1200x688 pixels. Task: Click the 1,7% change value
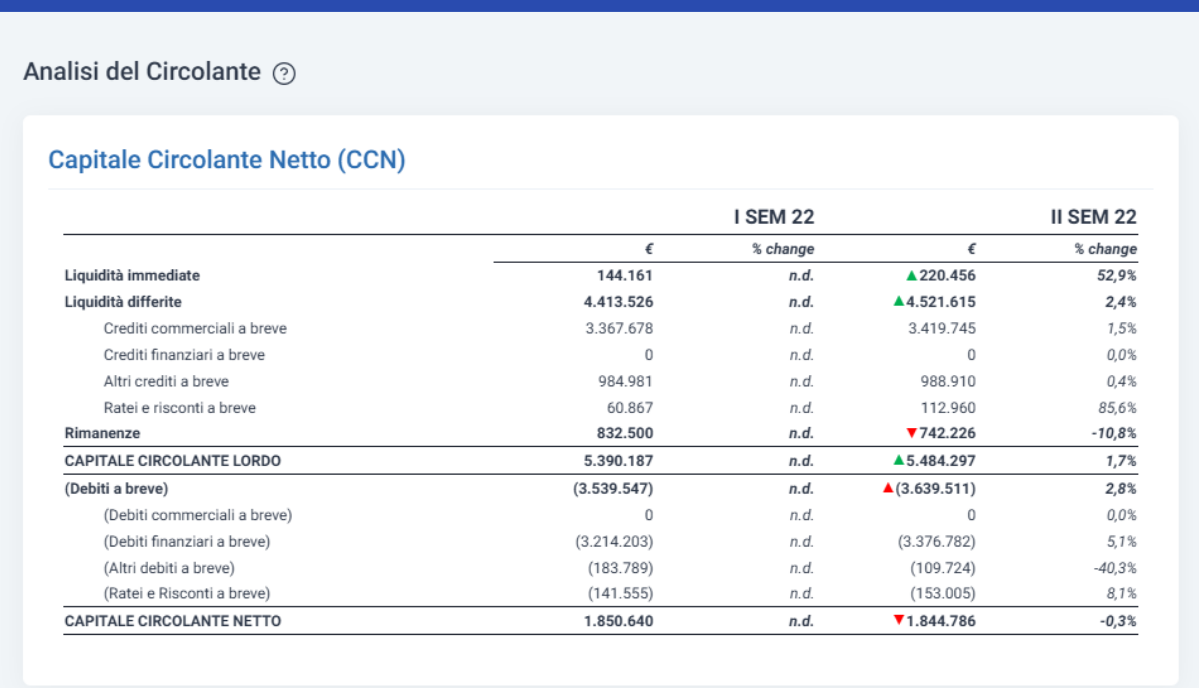click(x=1122, y=461)
